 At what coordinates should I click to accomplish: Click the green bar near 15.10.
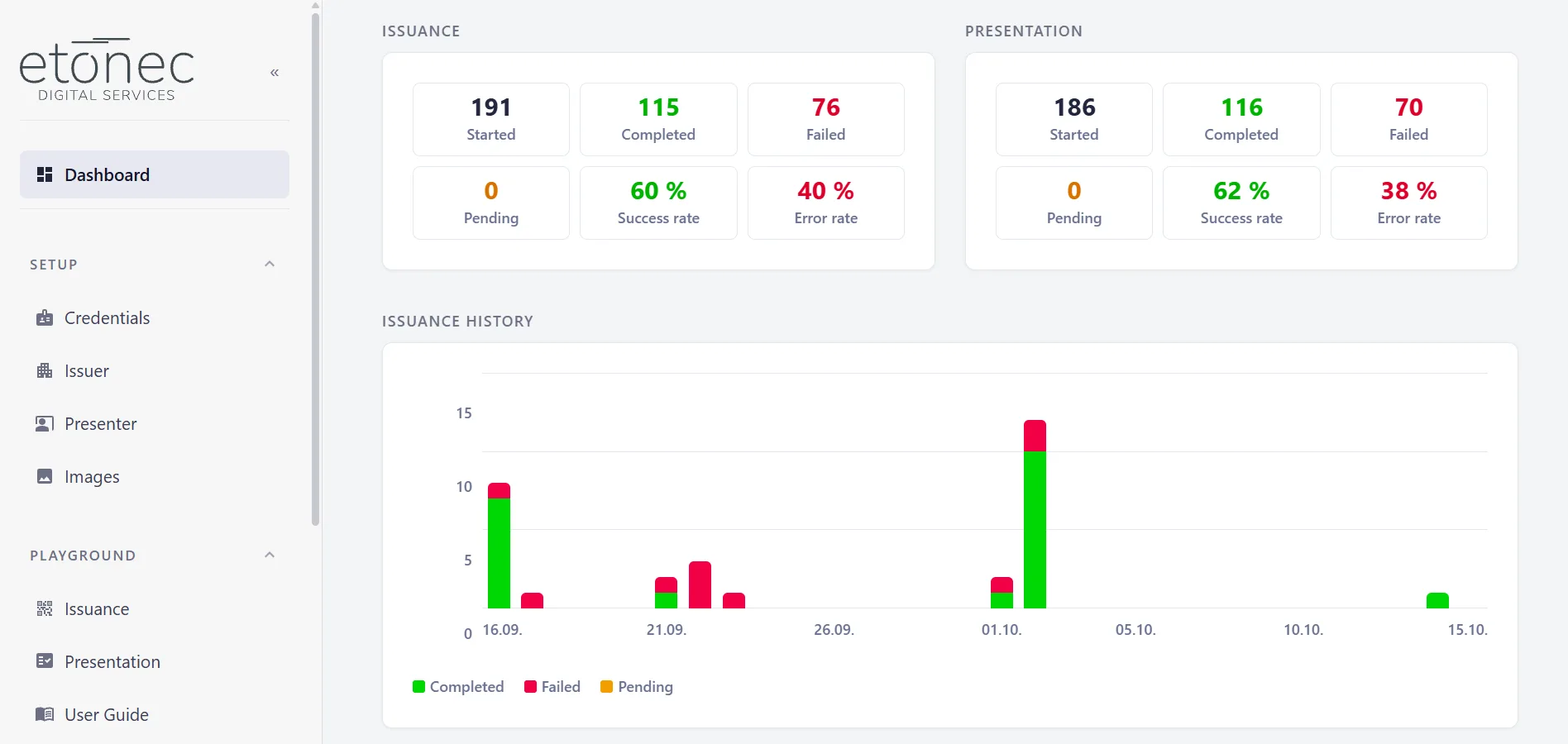[x=1438, y=601]
